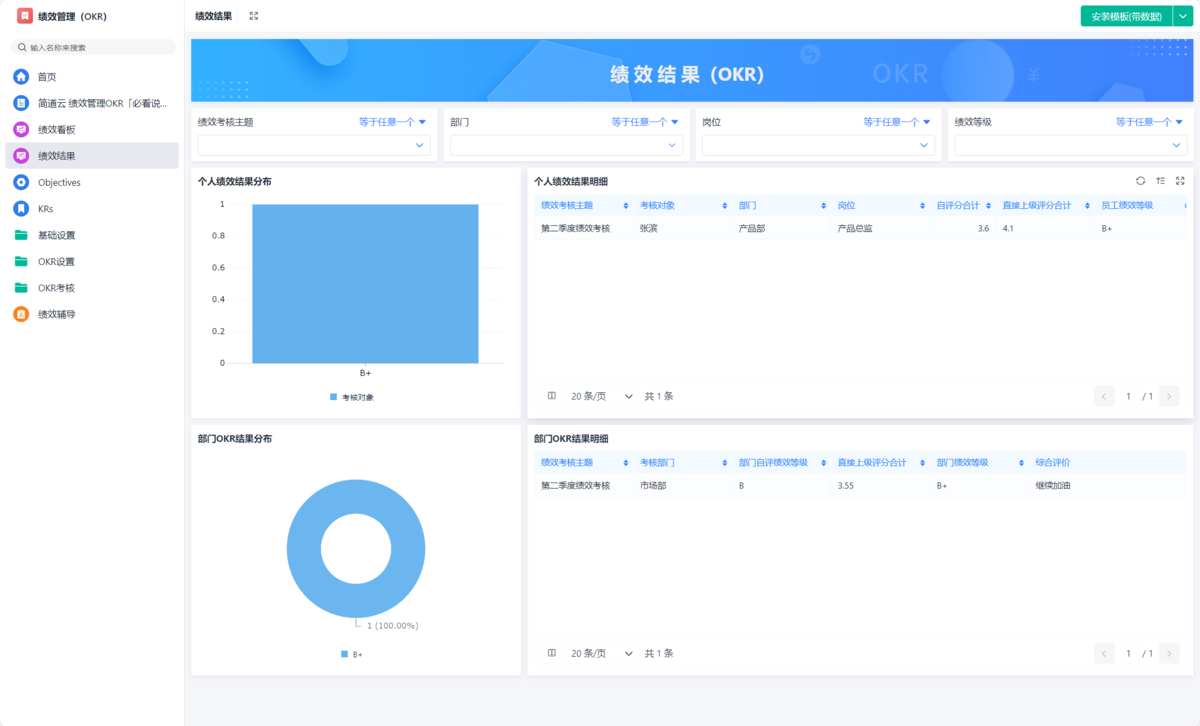Expand 个人绩效结果明细 panel to fullscreen
The image size is (1200, 726).
click(x=1180, y=181)
